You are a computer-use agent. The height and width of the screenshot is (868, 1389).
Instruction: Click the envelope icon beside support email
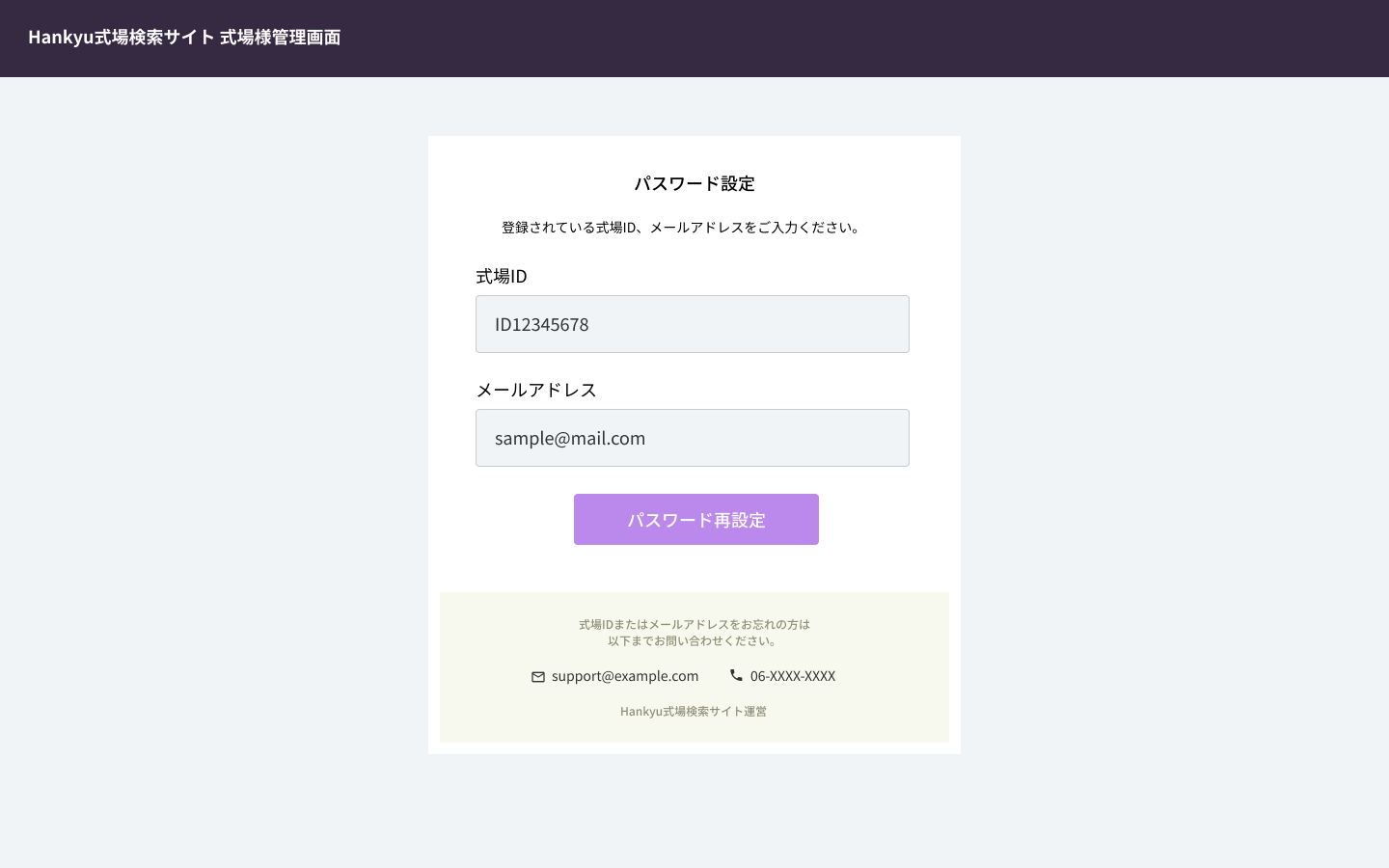pos(538,677)
